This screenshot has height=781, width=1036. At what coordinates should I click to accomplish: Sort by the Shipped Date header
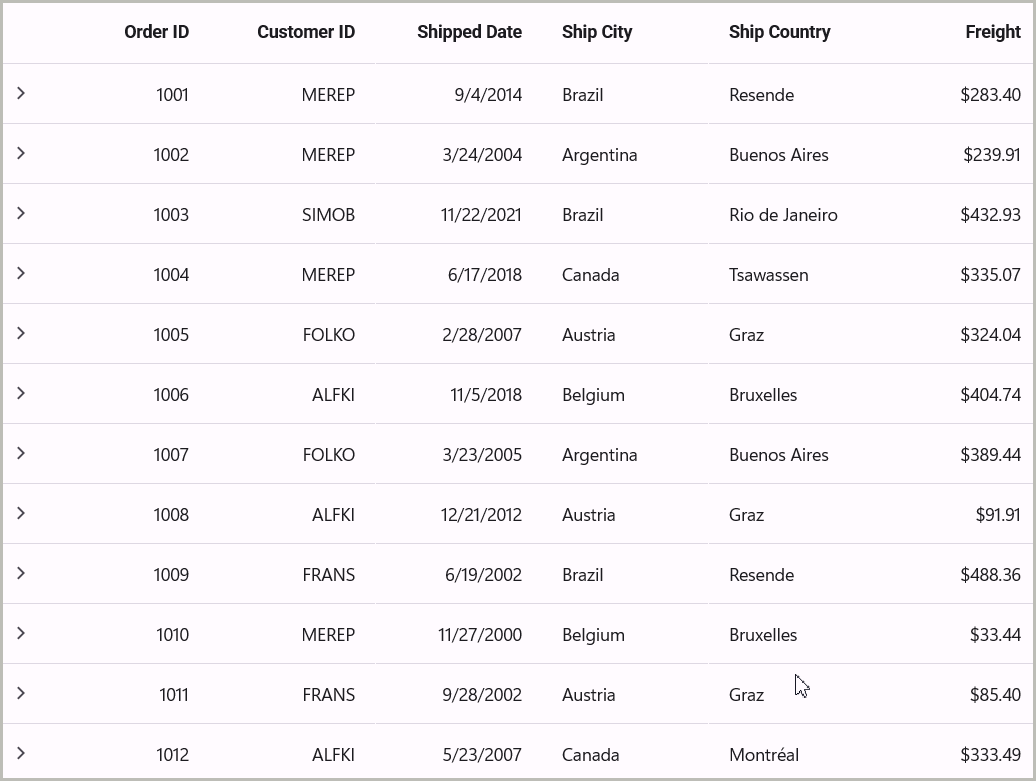coord(469,32)
